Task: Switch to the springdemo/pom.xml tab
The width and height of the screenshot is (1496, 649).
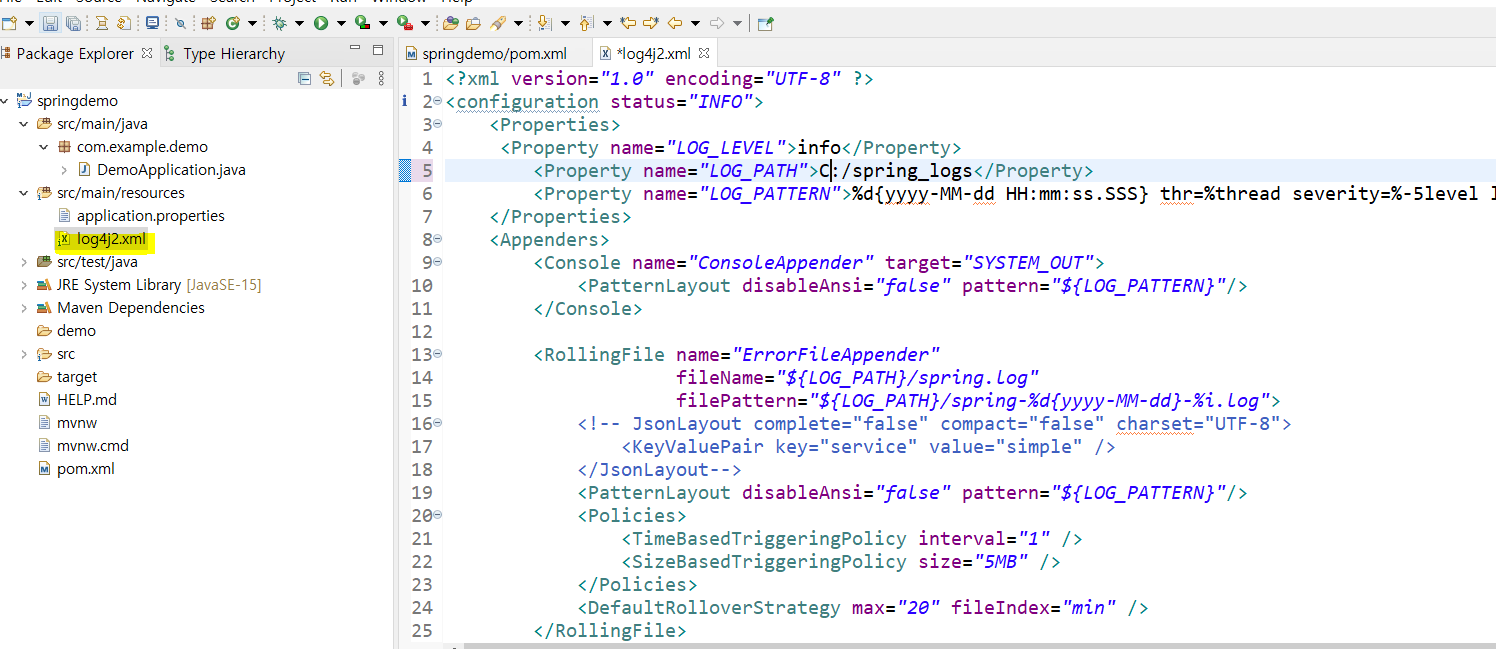Action: pos(494,54)
